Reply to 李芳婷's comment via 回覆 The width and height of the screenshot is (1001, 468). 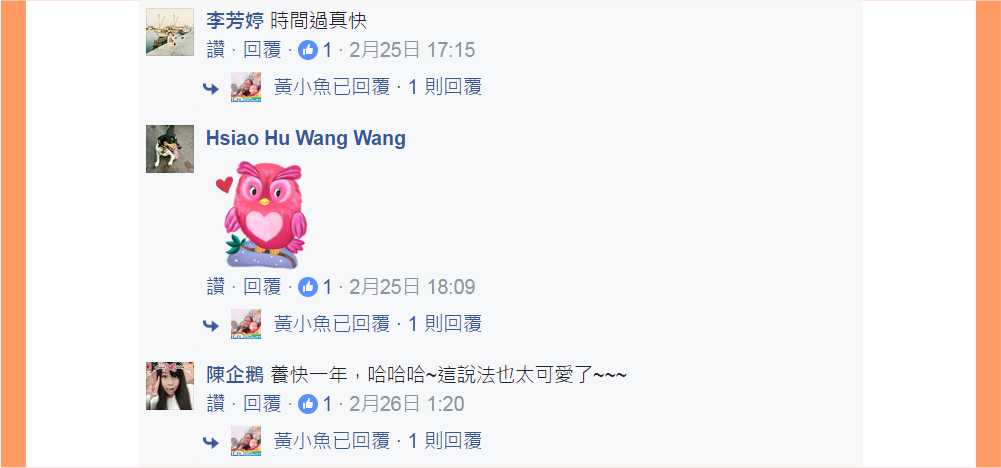coord(262,50)
